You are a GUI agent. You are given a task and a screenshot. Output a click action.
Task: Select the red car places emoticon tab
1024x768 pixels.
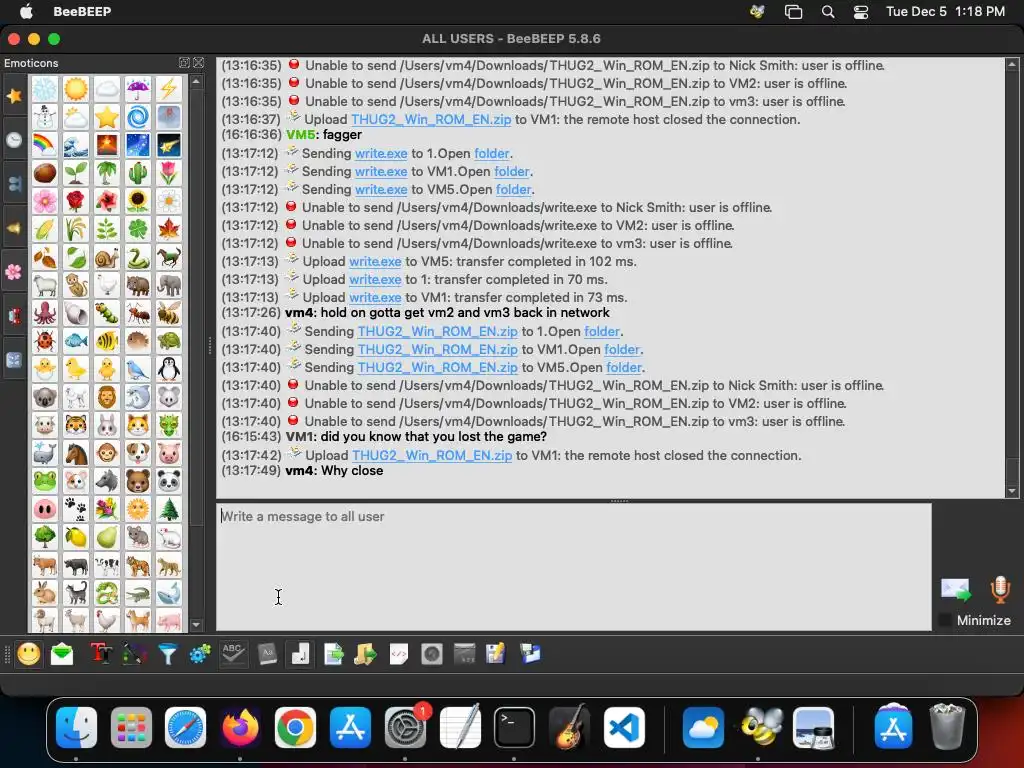[14, 316]
